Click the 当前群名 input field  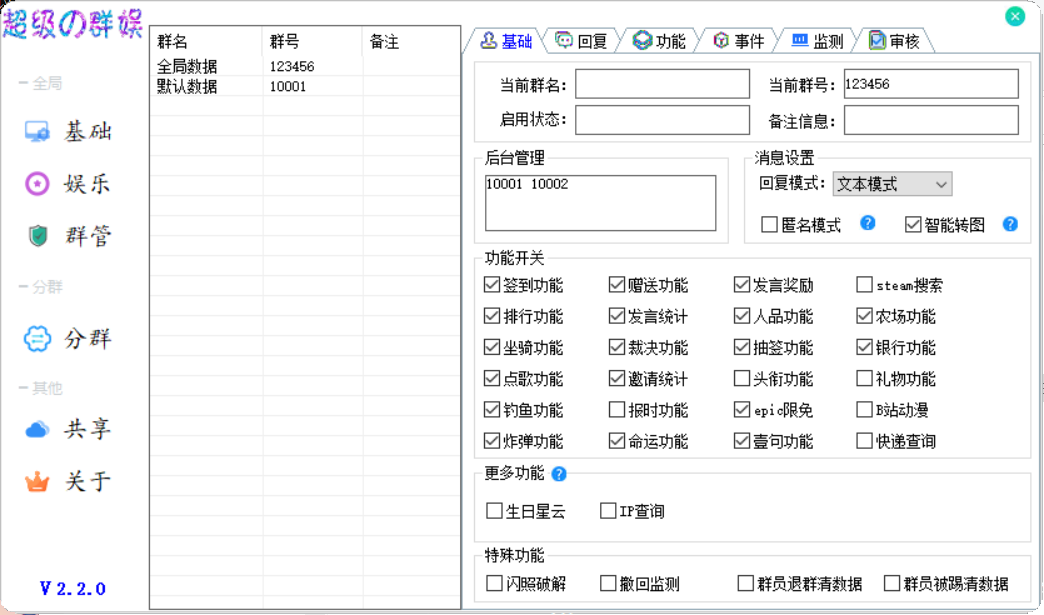click(x=662, y=85)
